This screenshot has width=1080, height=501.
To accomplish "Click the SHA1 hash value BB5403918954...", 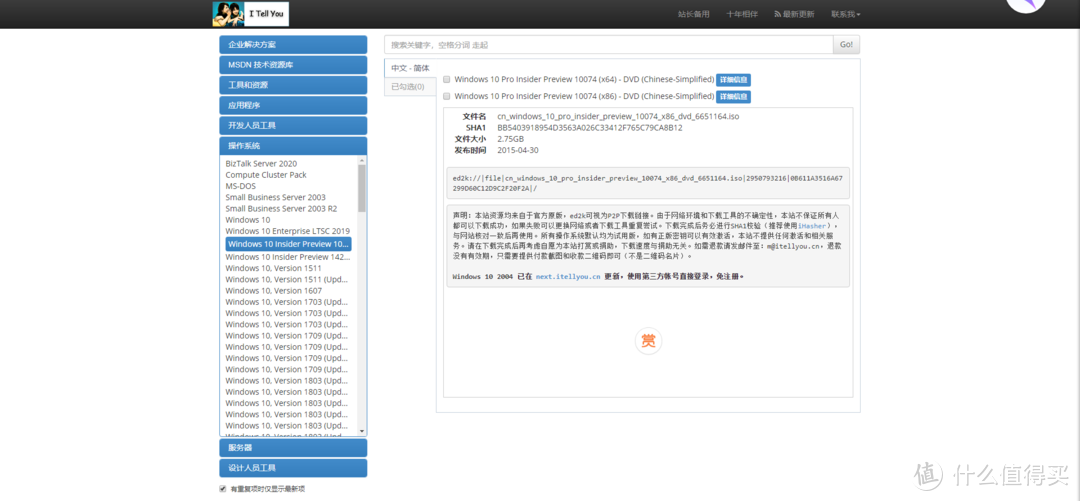I will click(590, 127).
